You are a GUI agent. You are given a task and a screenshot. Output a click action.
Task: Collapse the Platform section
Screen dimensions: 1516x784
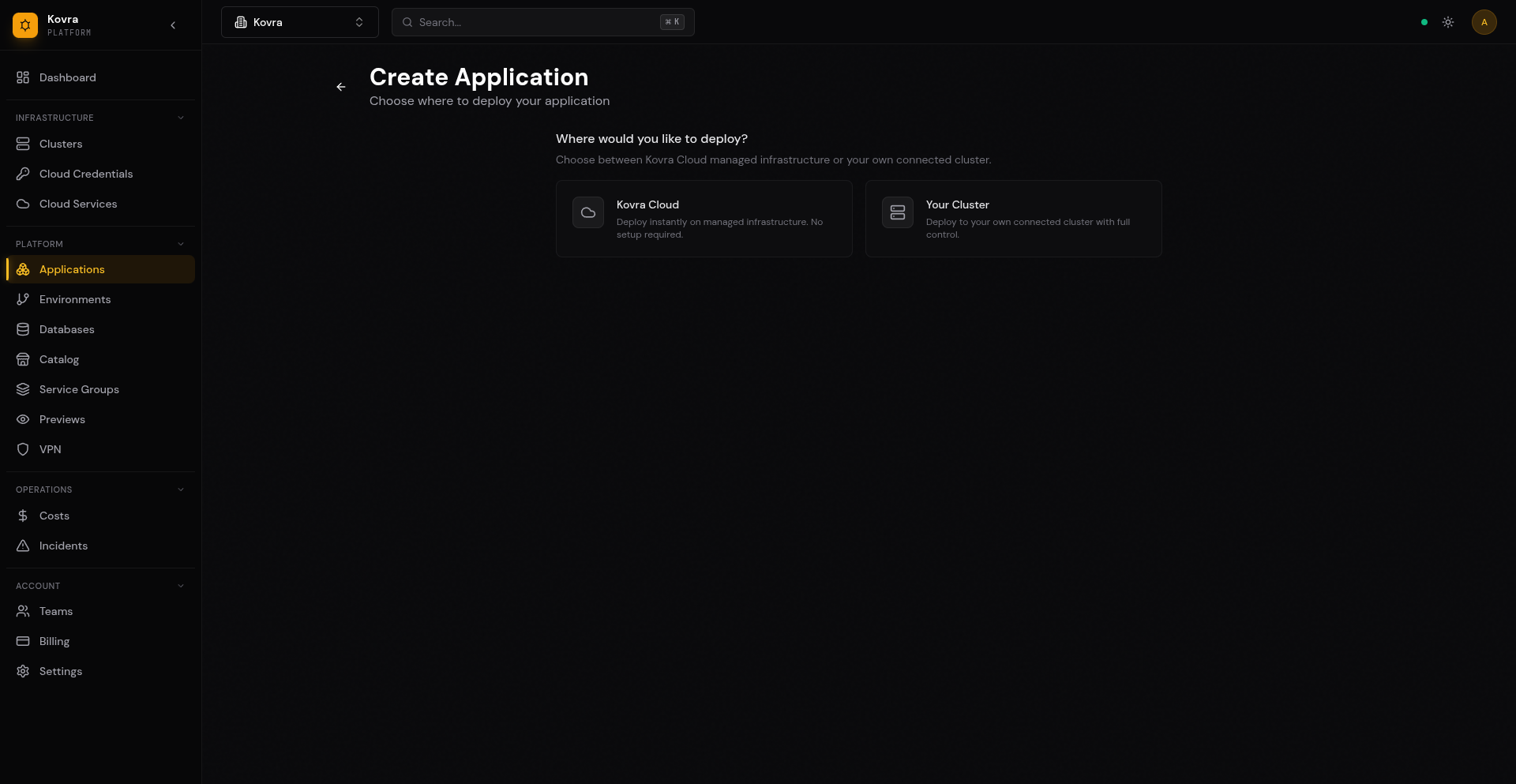point(181,244)
